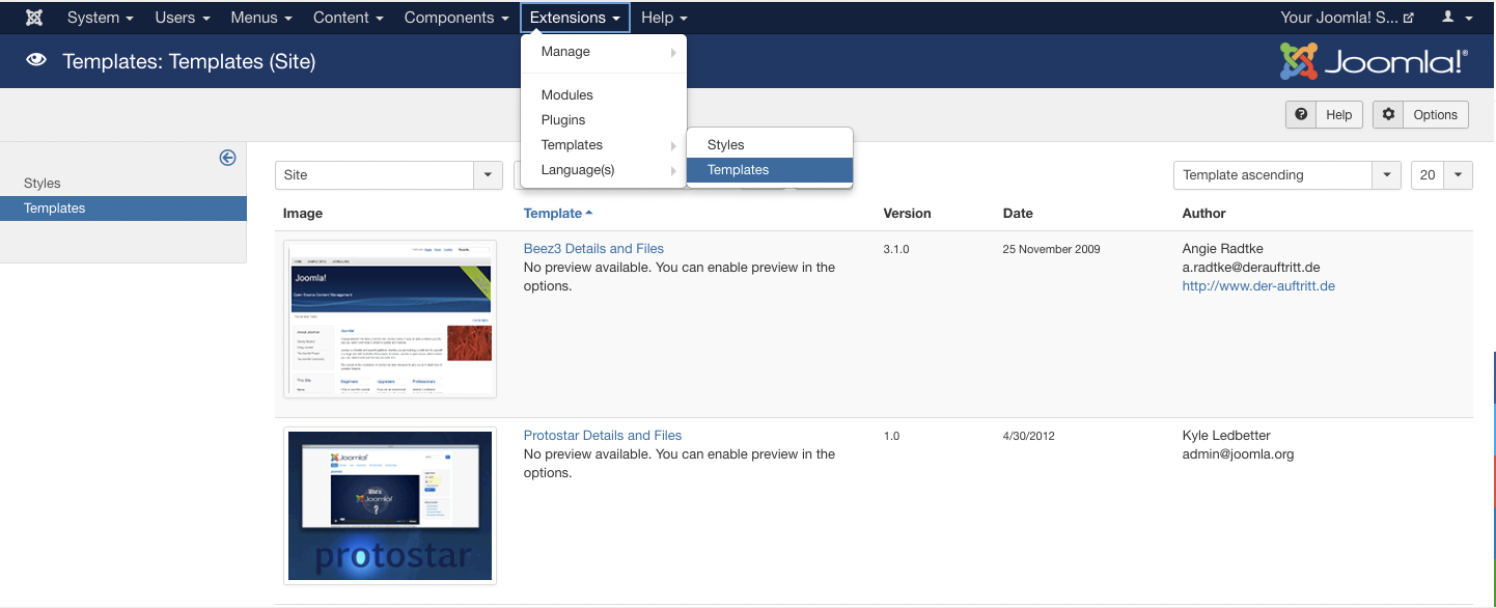
Task: Choose Templates in the highlighted submenu
Action: (769, 170)
